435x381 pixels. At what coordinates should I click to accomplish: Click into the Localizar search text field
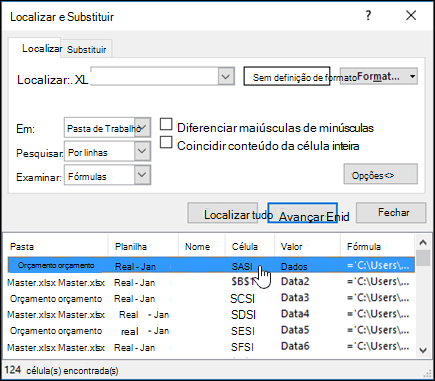(154, 76)
